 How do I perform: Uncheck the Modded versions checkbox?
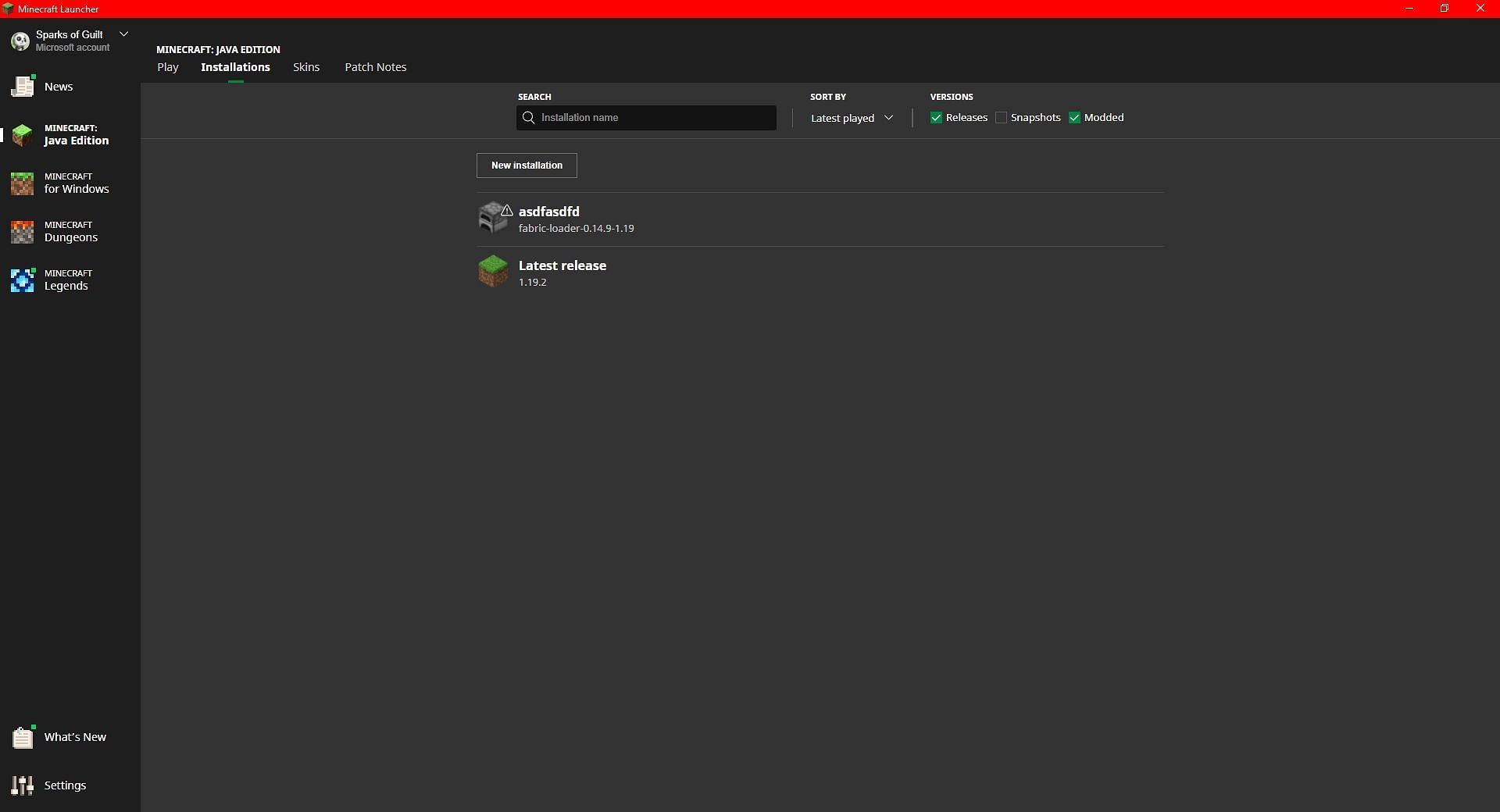(1074, 118)
